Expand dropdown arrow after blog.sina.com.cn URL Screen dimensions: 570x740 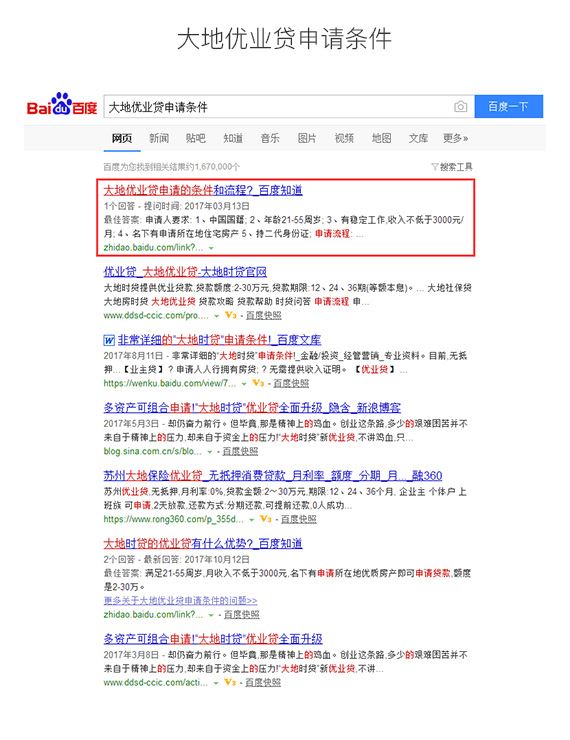210,452
